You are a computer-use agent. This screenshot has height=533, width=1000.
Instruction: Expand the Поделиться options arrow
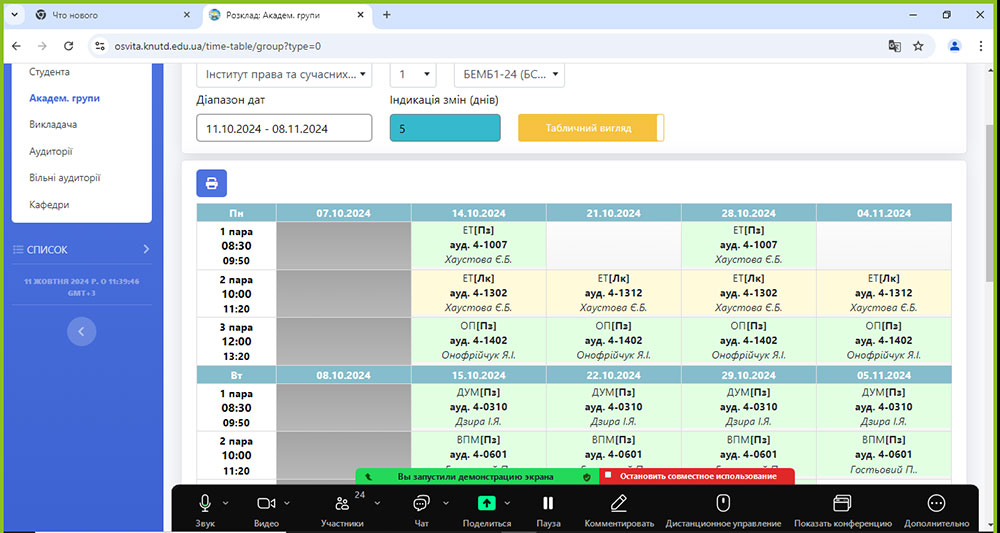pyautogui.click(x=508, y=503)
